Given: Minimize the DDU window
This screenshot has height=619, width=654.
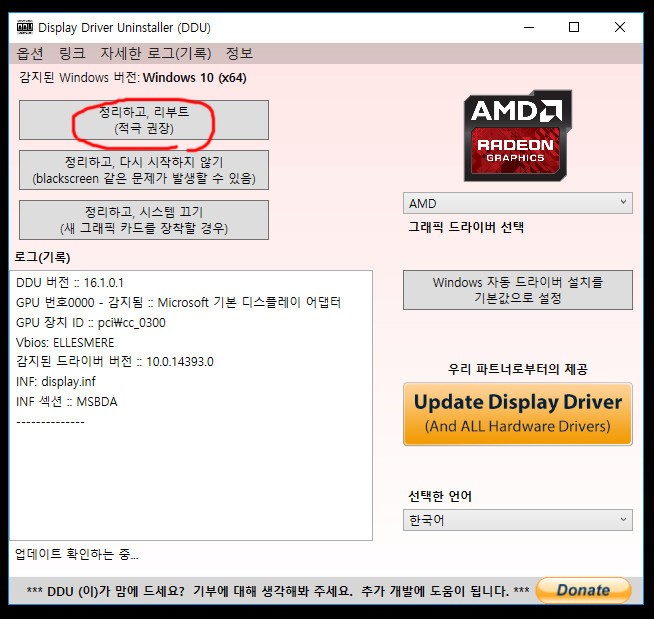Looking at the screenshot, I should click(x=529, y=28).
